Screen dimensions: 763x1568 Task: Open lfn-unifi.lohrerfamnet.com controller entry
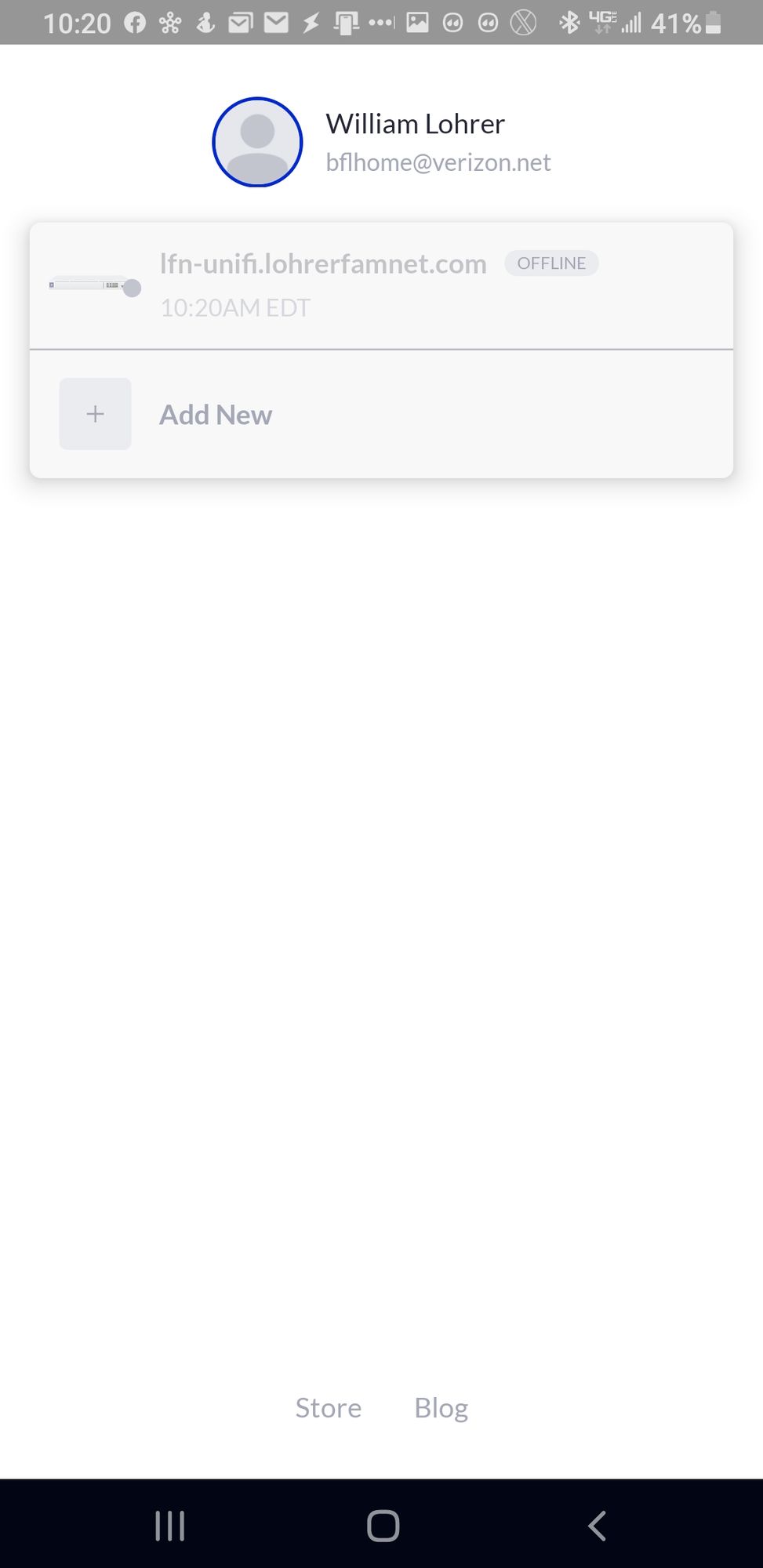tap(381, 286)
